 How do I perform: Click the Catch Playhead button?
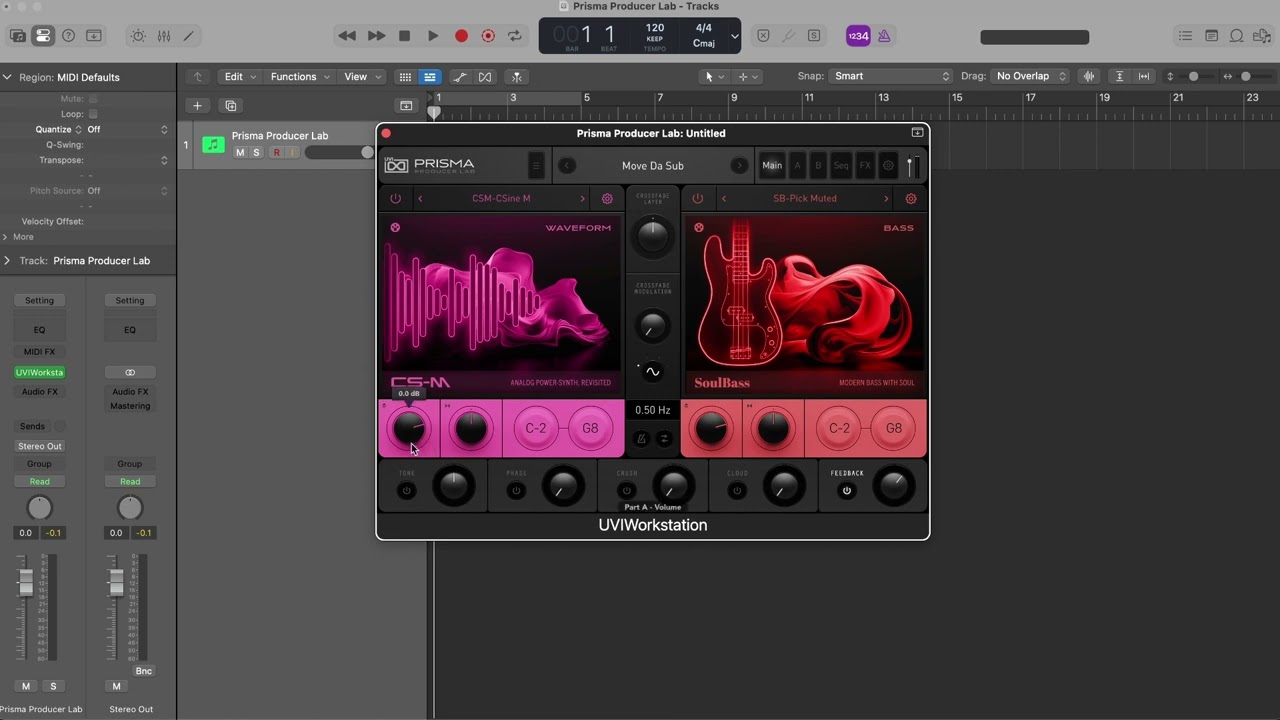[x=517, y=77]
